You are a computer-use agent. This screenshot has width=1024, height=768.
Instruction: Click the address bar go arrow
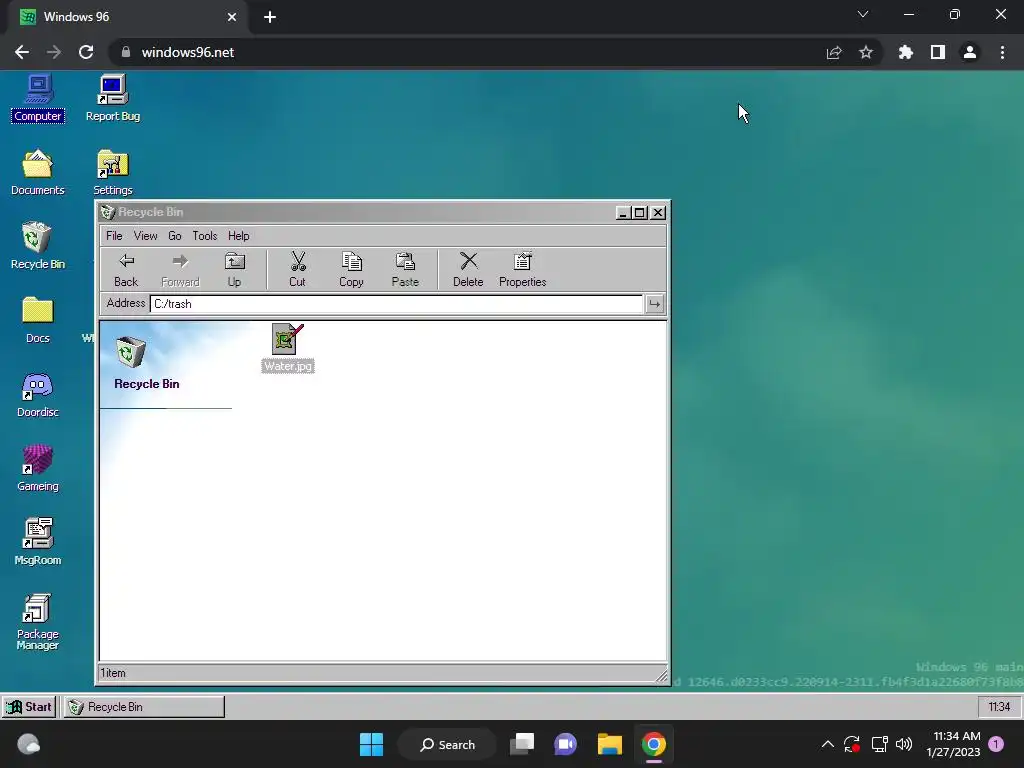[x=654, y=304]
